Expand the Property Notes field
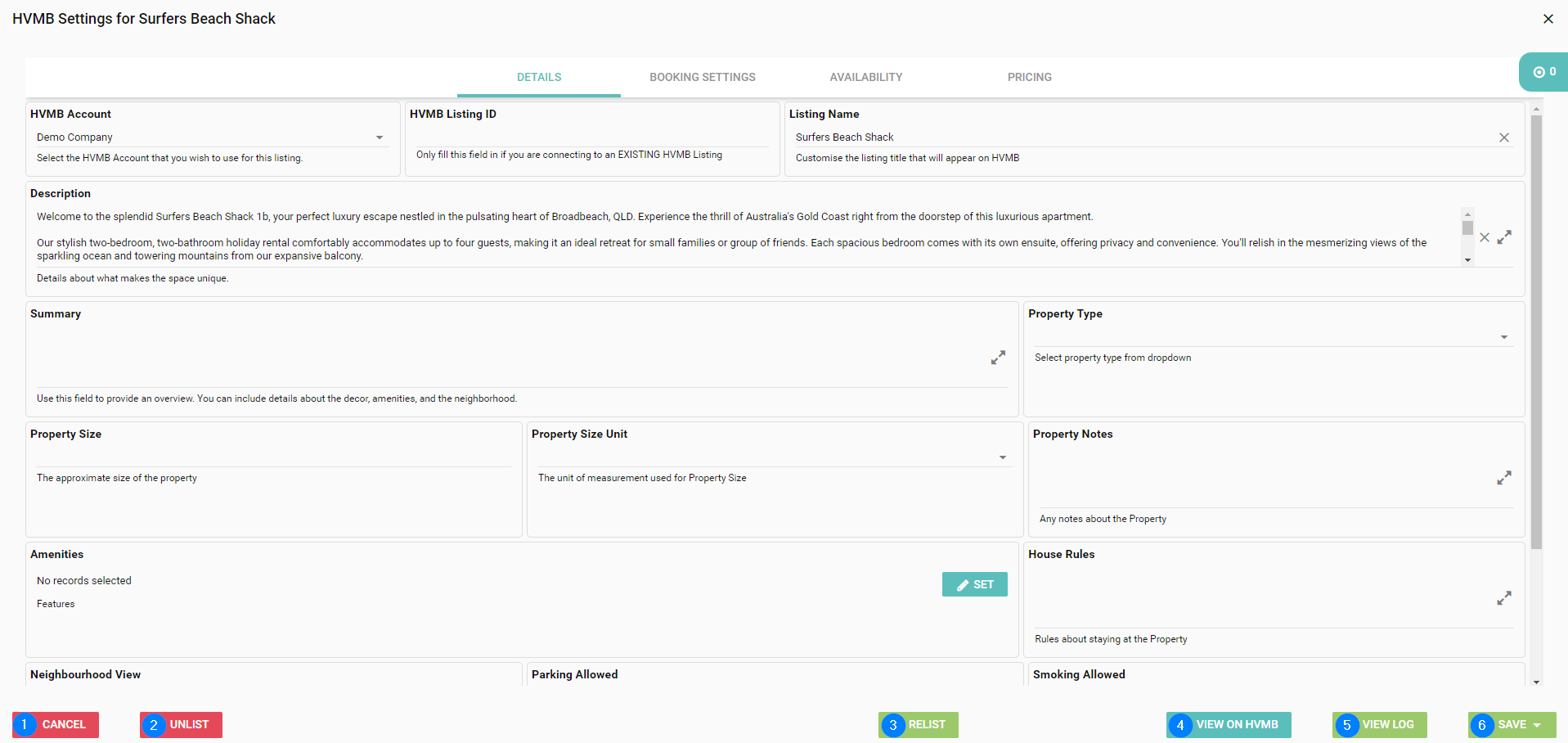 click(x=1503, y=478)
